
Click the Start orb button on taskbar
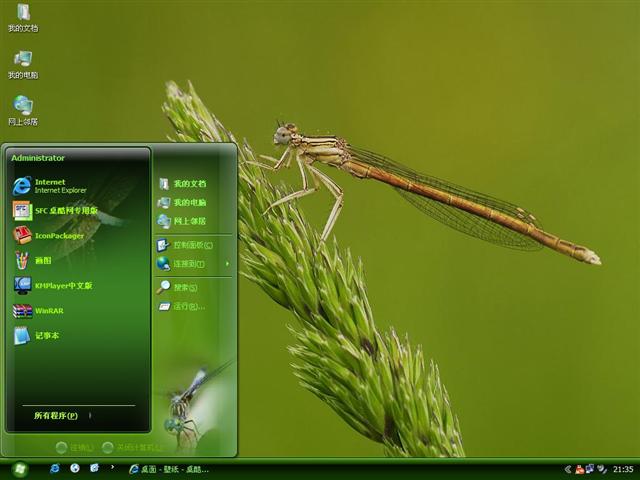pyautogui.click(x=19, y=469)
